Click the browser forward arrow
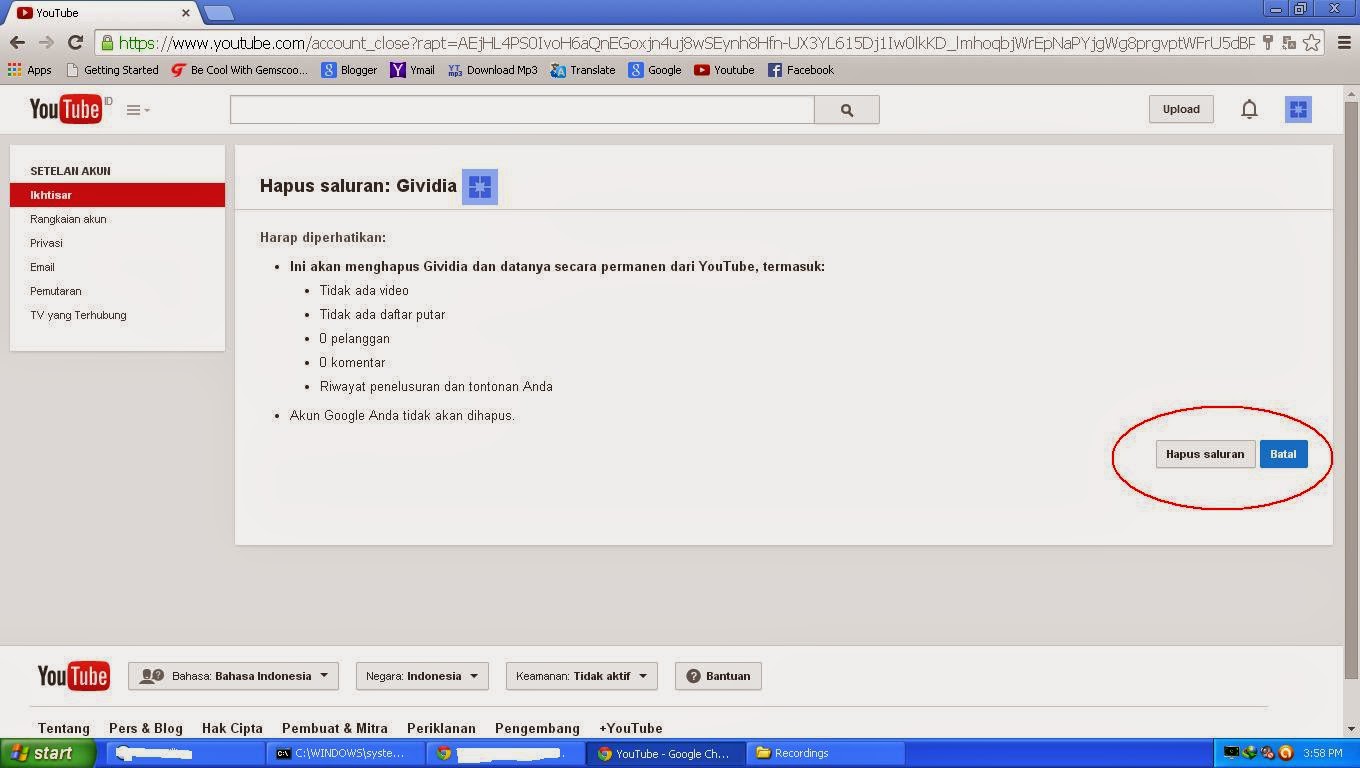The image size is (1360, 768). [46, 42]
